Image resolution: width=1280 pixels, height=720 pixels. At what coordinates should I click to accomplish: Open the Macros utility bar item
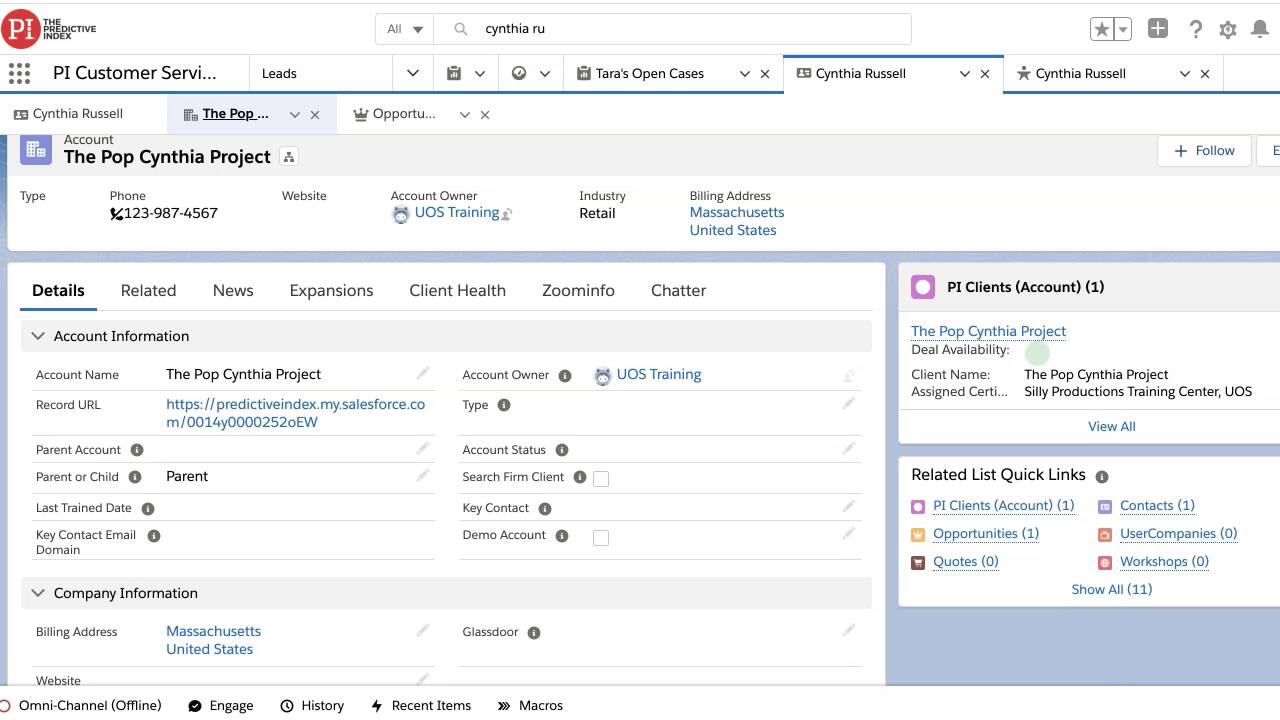531,705
